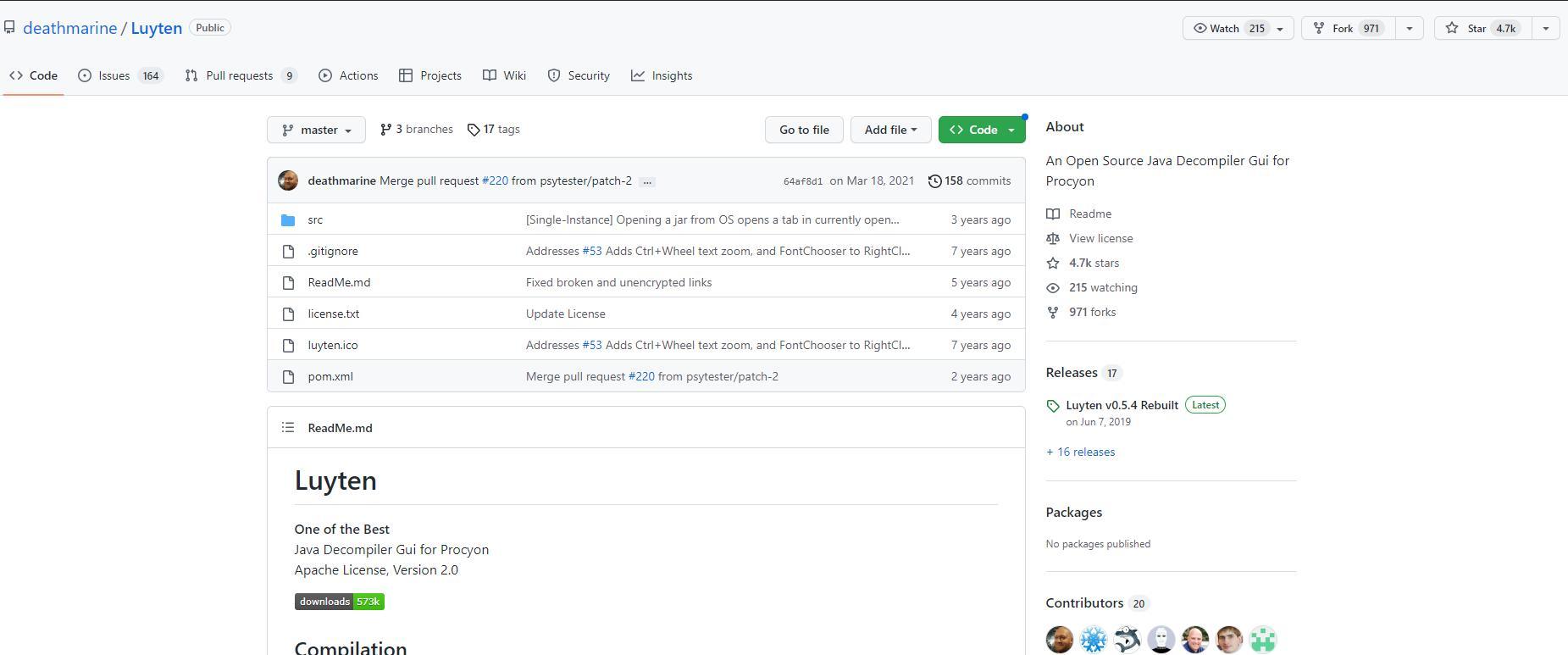Open the deathmarine owner link
1568x655 pixels.
point(69,28)
